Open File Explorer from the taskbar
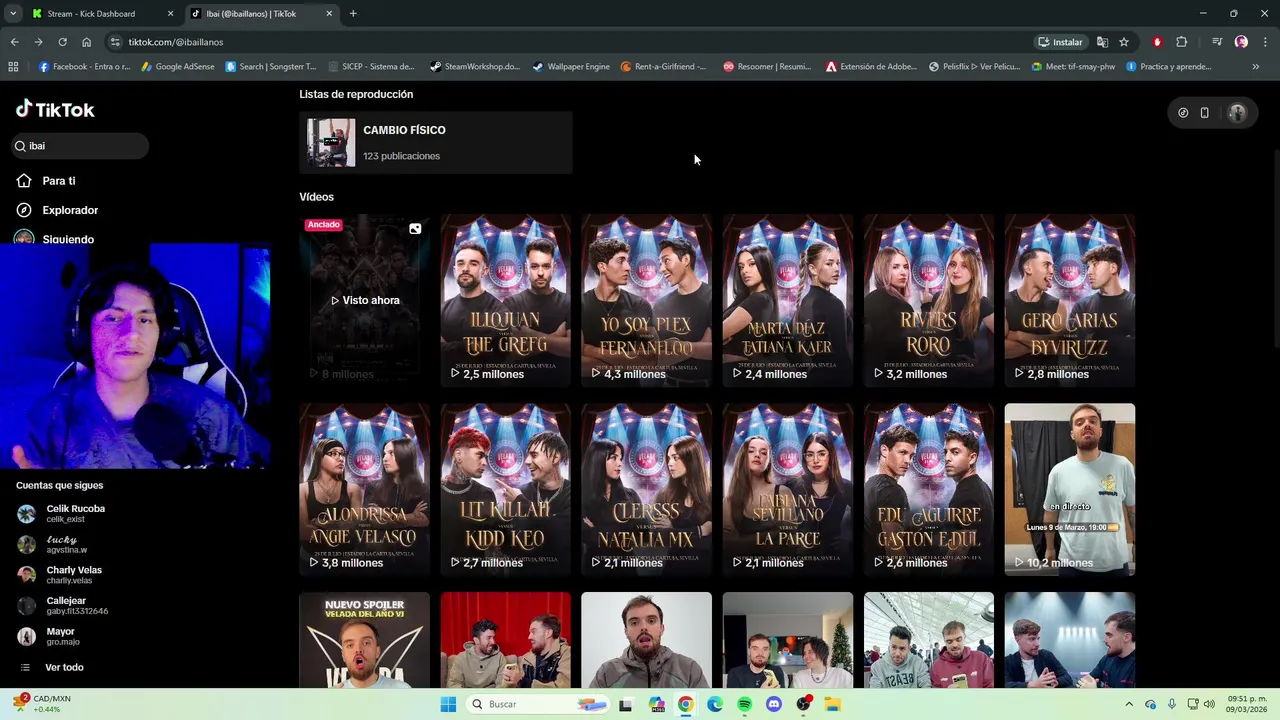The width and height of the screenshot is (1280, 720). 832,704
